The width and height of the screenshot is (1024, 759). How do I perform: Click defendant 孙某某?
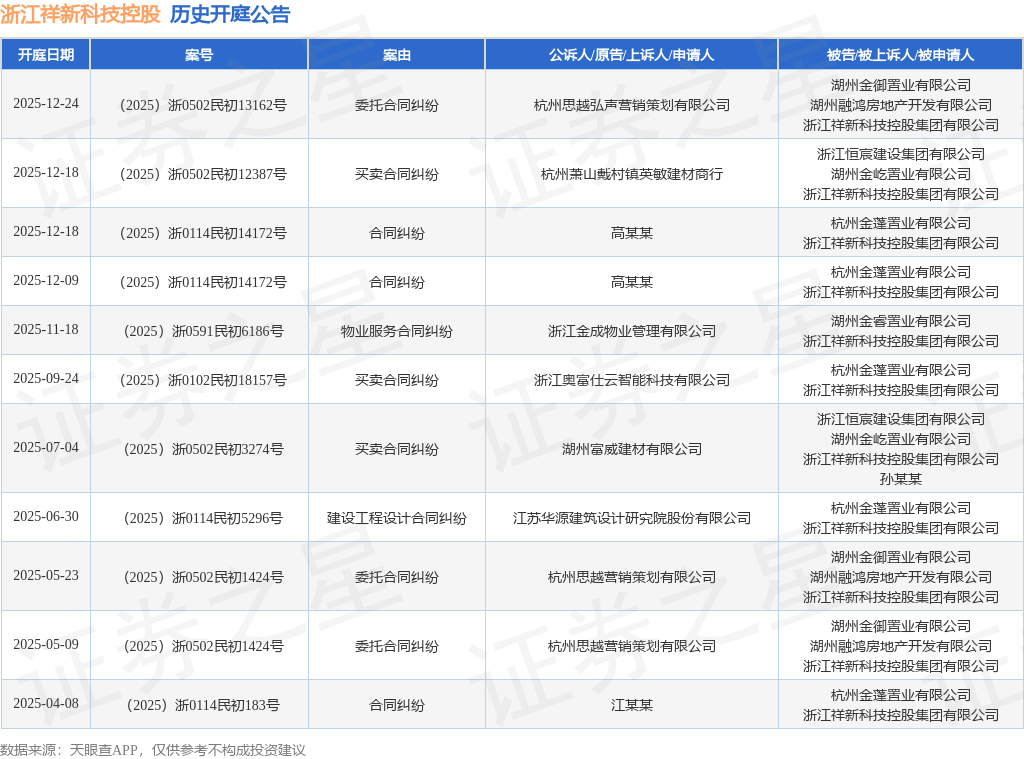901,479
